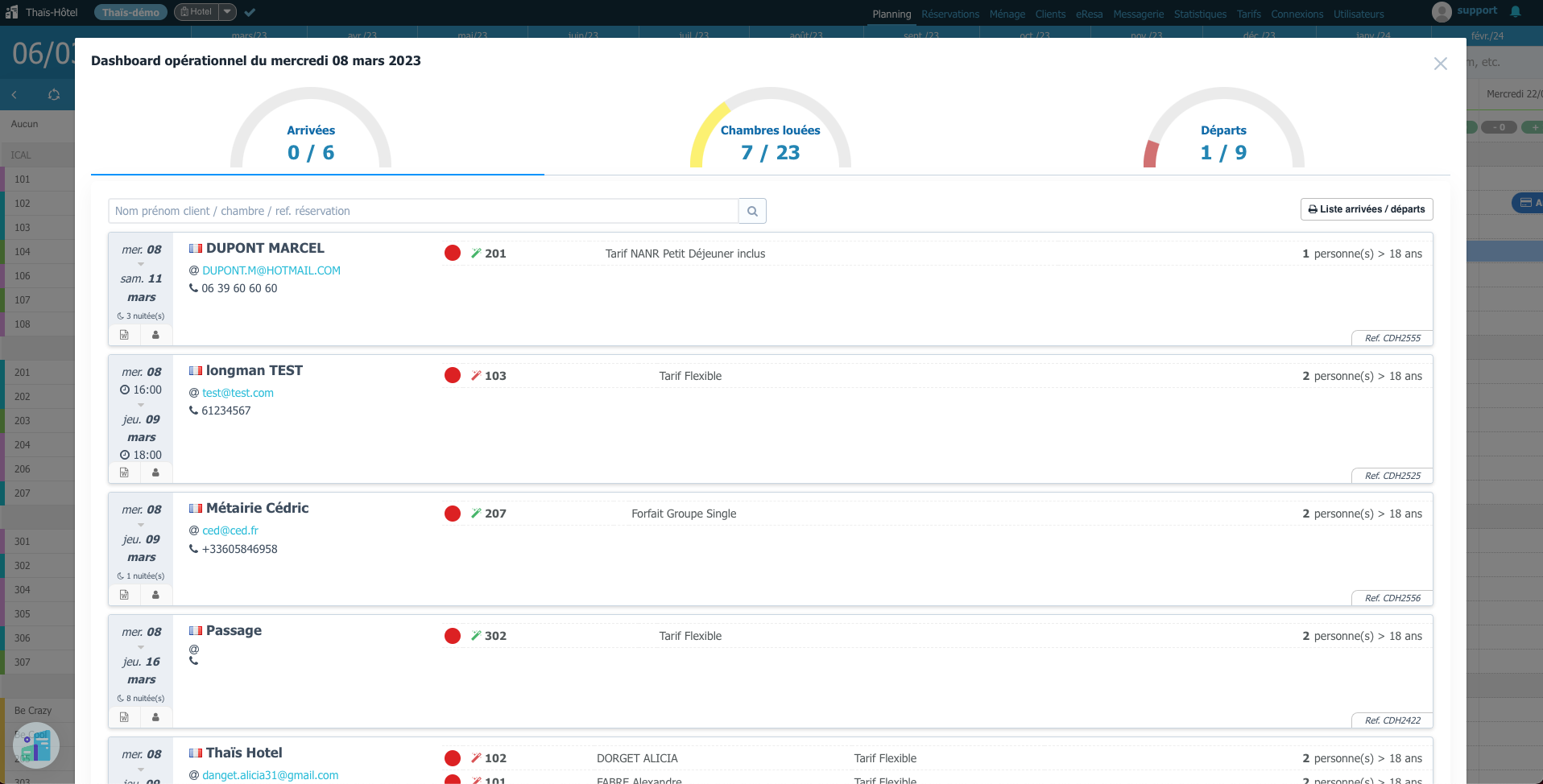
Task: Open the document icon for longman TEST
Action: (124, 472)
